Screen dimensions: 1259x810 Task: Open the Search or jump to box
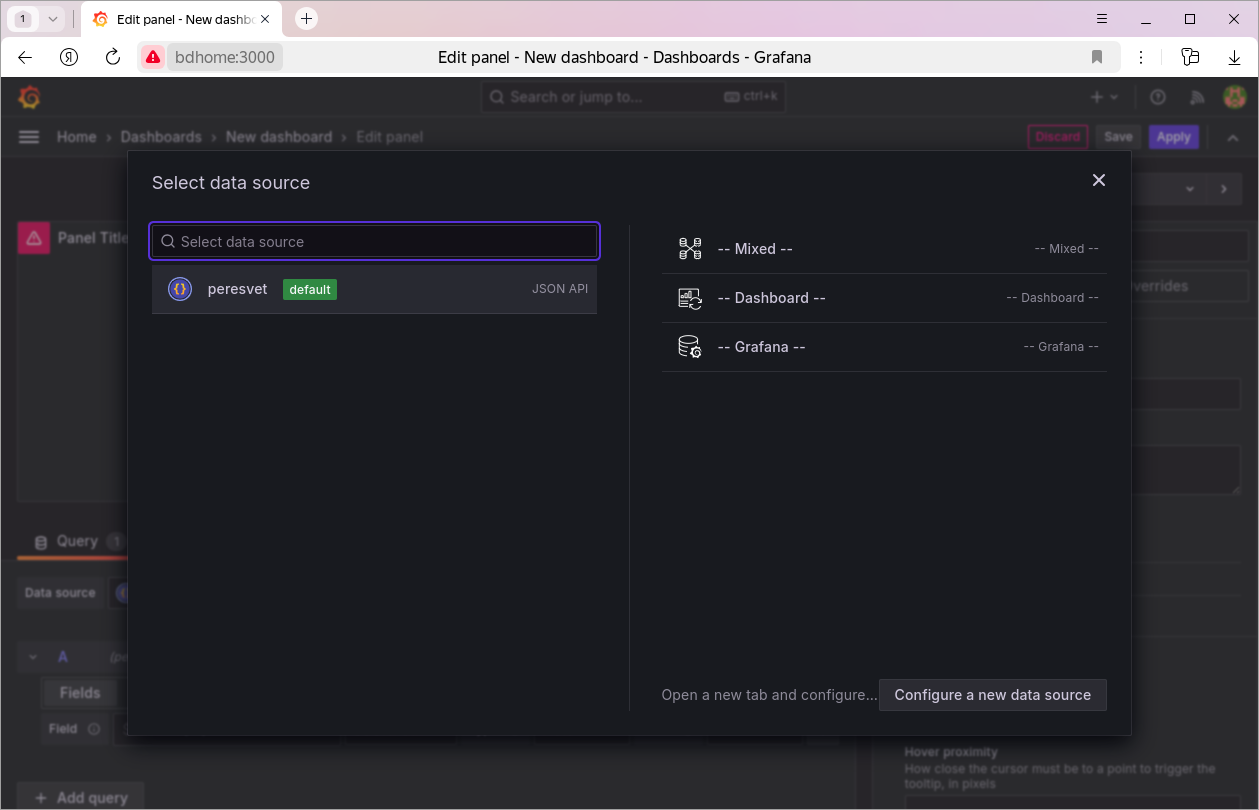pyautogui.click(x=634, y=97)
